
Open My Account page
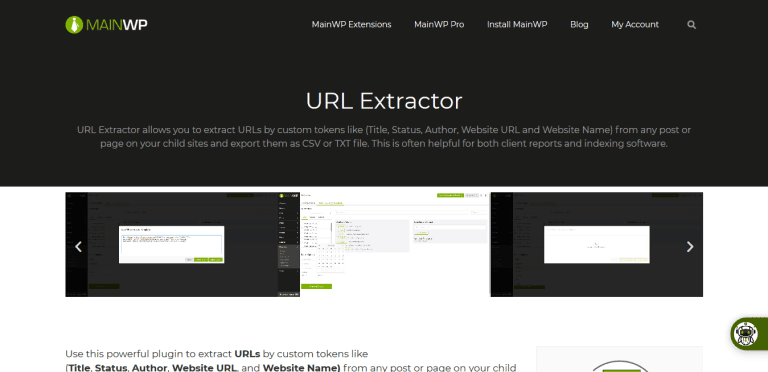pyautogui.click(x=635, y=24)
